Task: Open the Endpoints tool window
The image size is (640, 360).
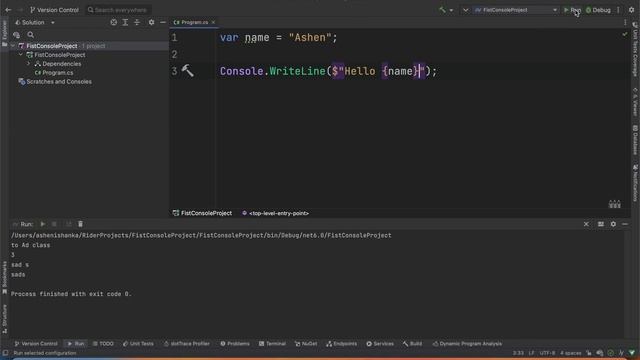Action: [341, 344]
